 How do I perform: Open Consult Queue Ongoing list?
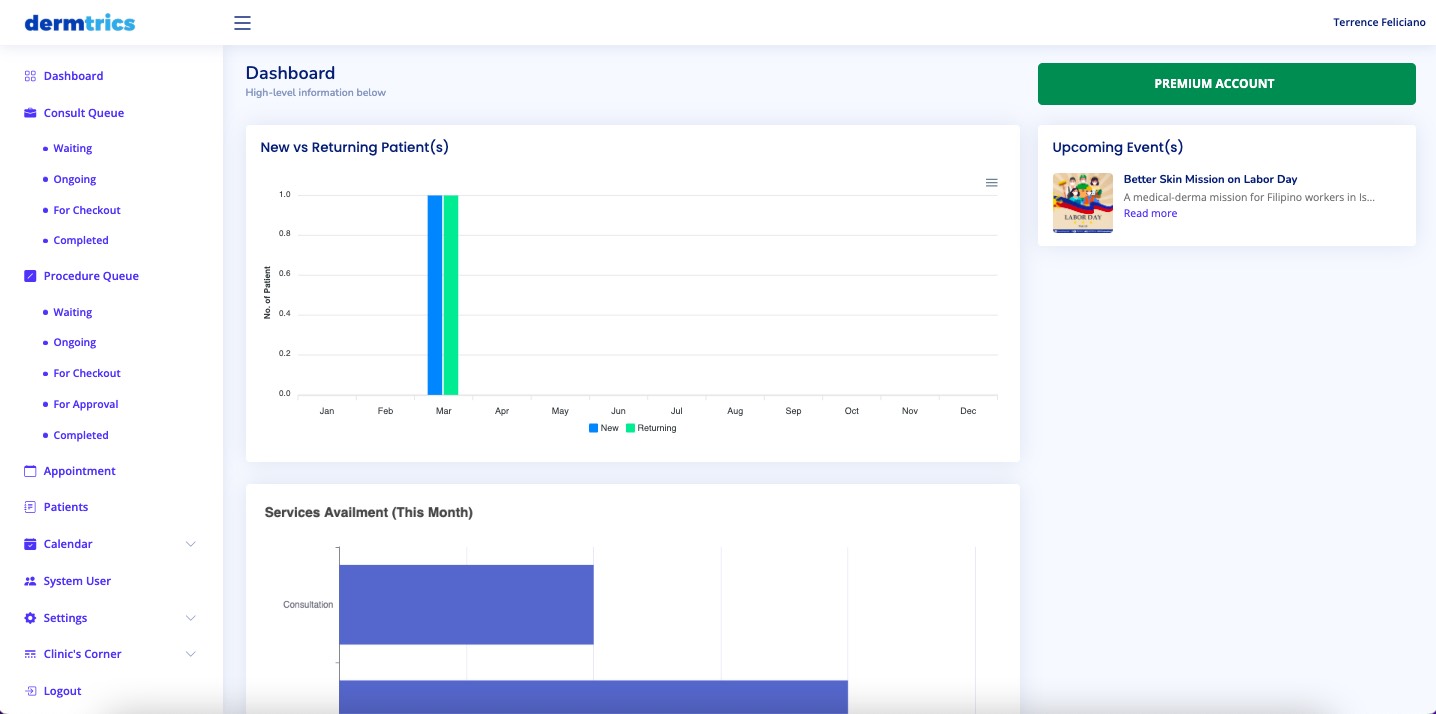point(74,179)
